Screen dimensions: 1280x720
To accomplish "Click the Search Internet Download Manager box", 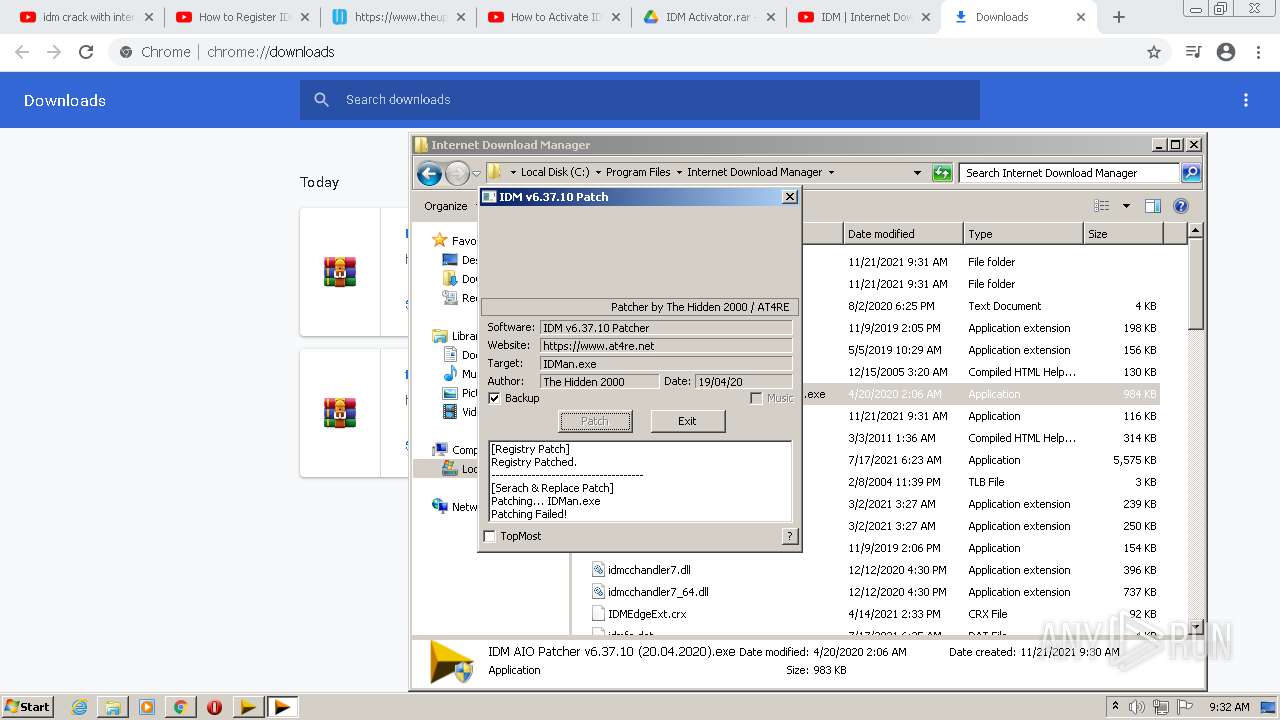I will pyautogui.click(x=1069, y=173).
